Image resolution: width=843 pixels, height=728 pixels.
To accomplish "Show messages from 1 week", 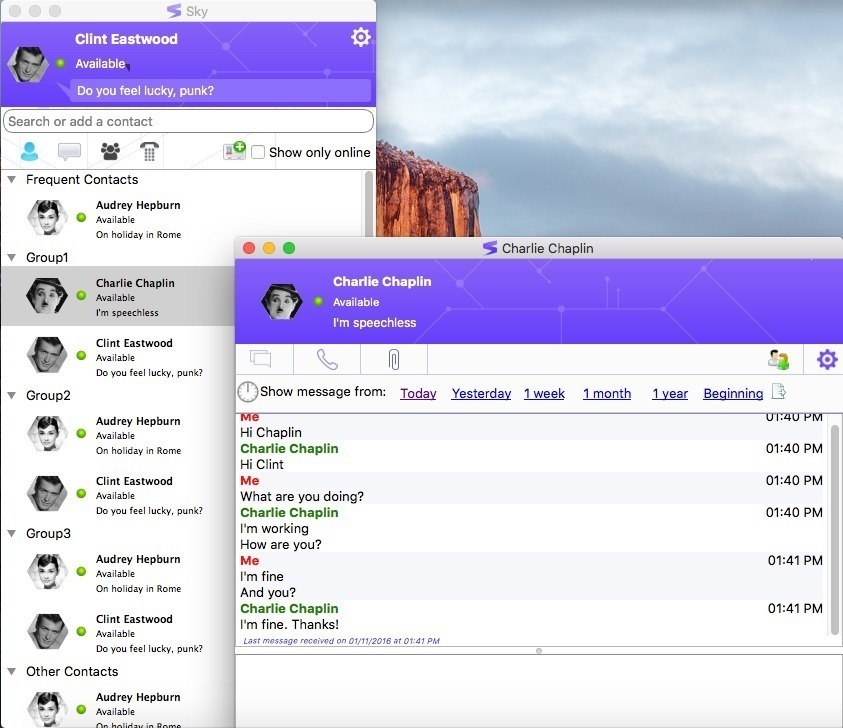I will pyautogui.click(x=544, y=394).
